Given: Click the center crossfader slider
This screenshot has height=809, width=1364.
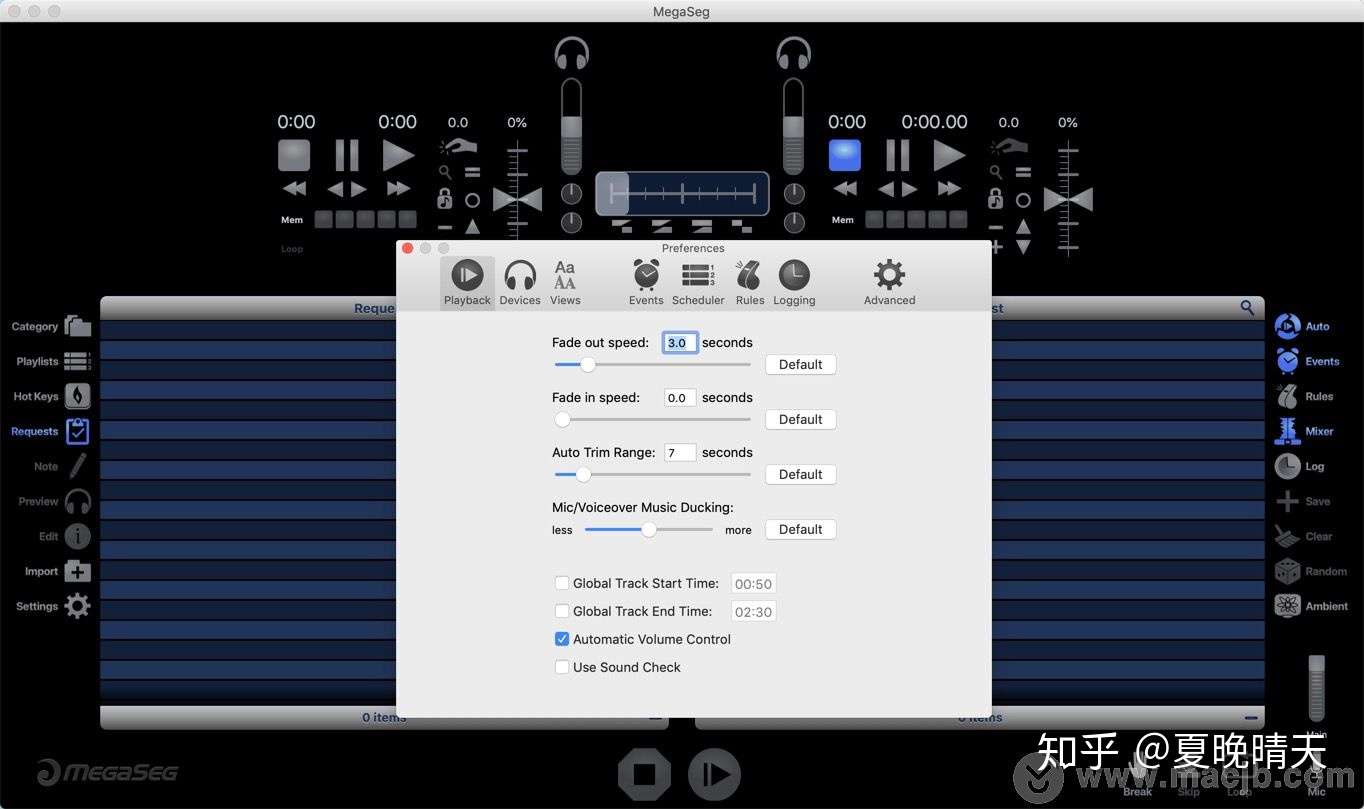Looking at the screenshot, I should pyautogui.click(x=683, y=193).
